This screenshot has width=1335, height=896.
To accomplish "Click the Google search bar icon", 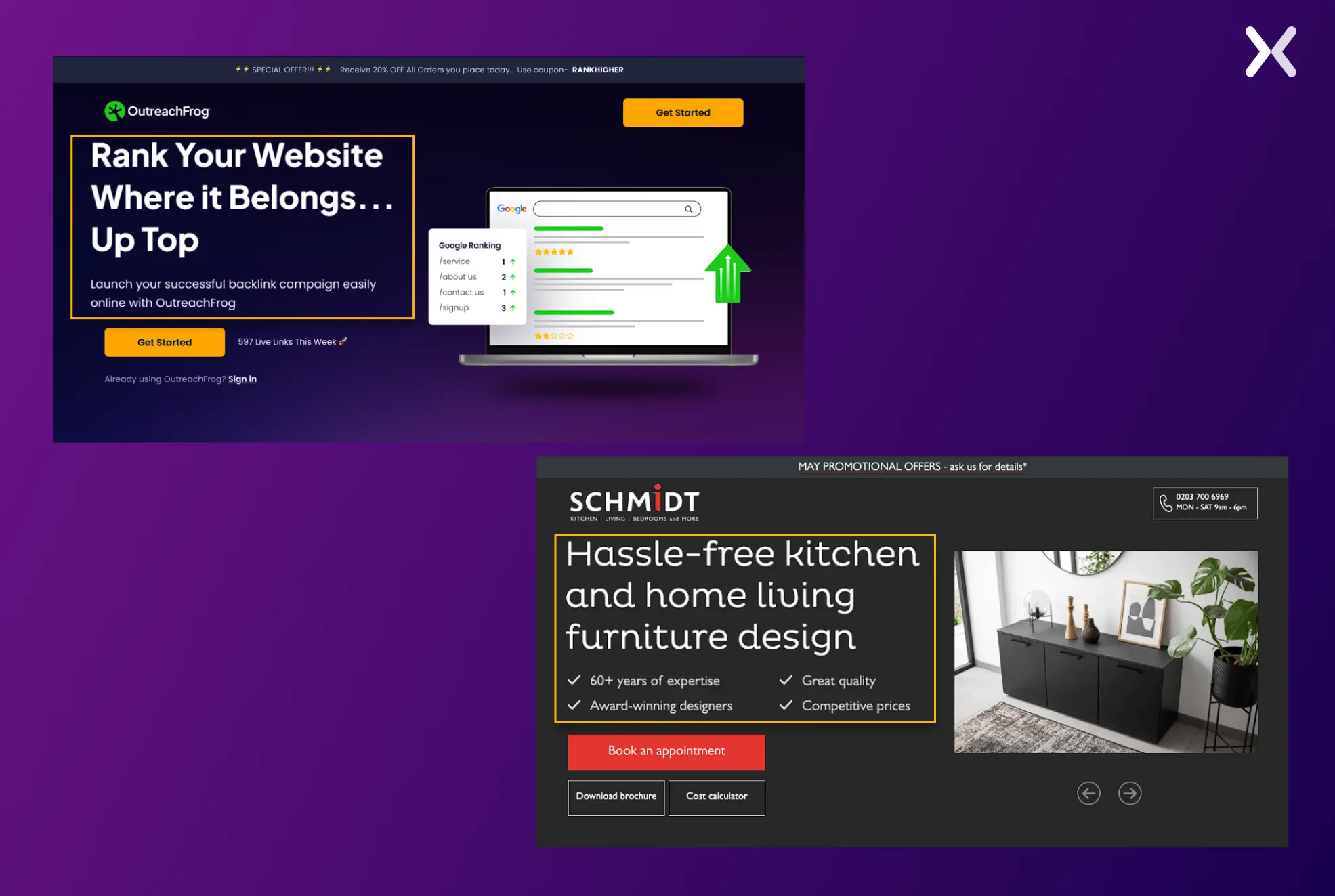I will coord(688,208).
